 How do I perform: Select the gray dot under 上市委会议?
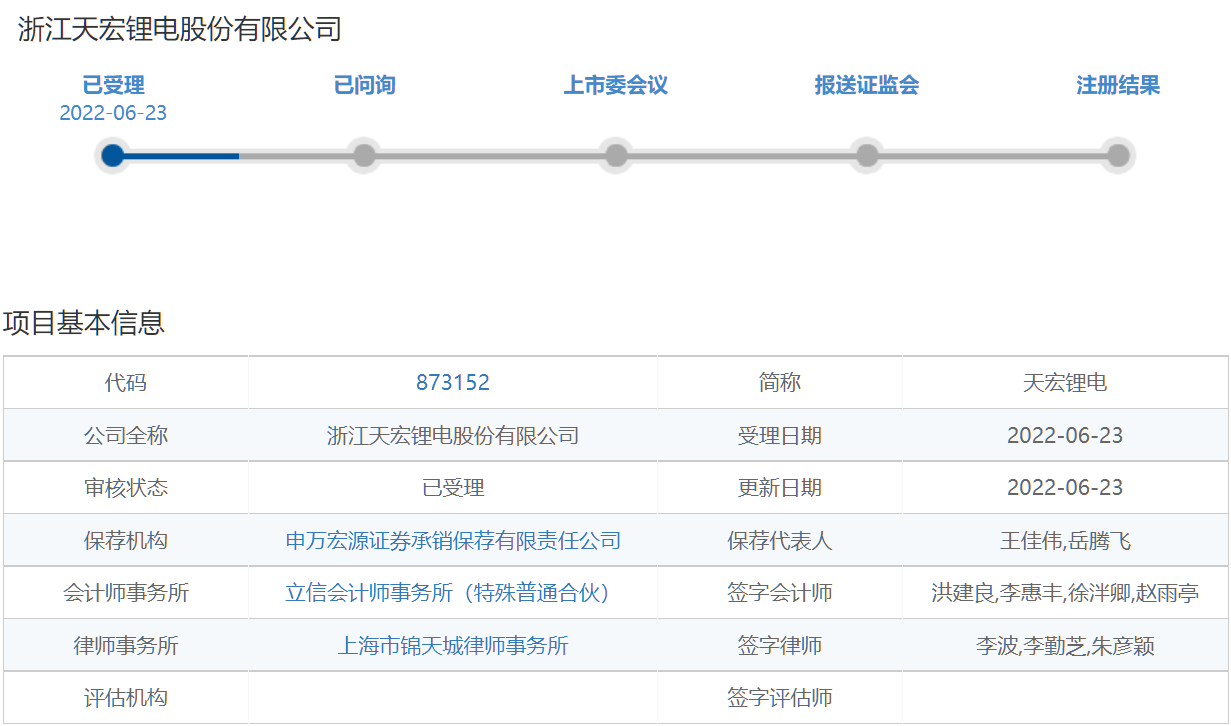pos(616,155)
